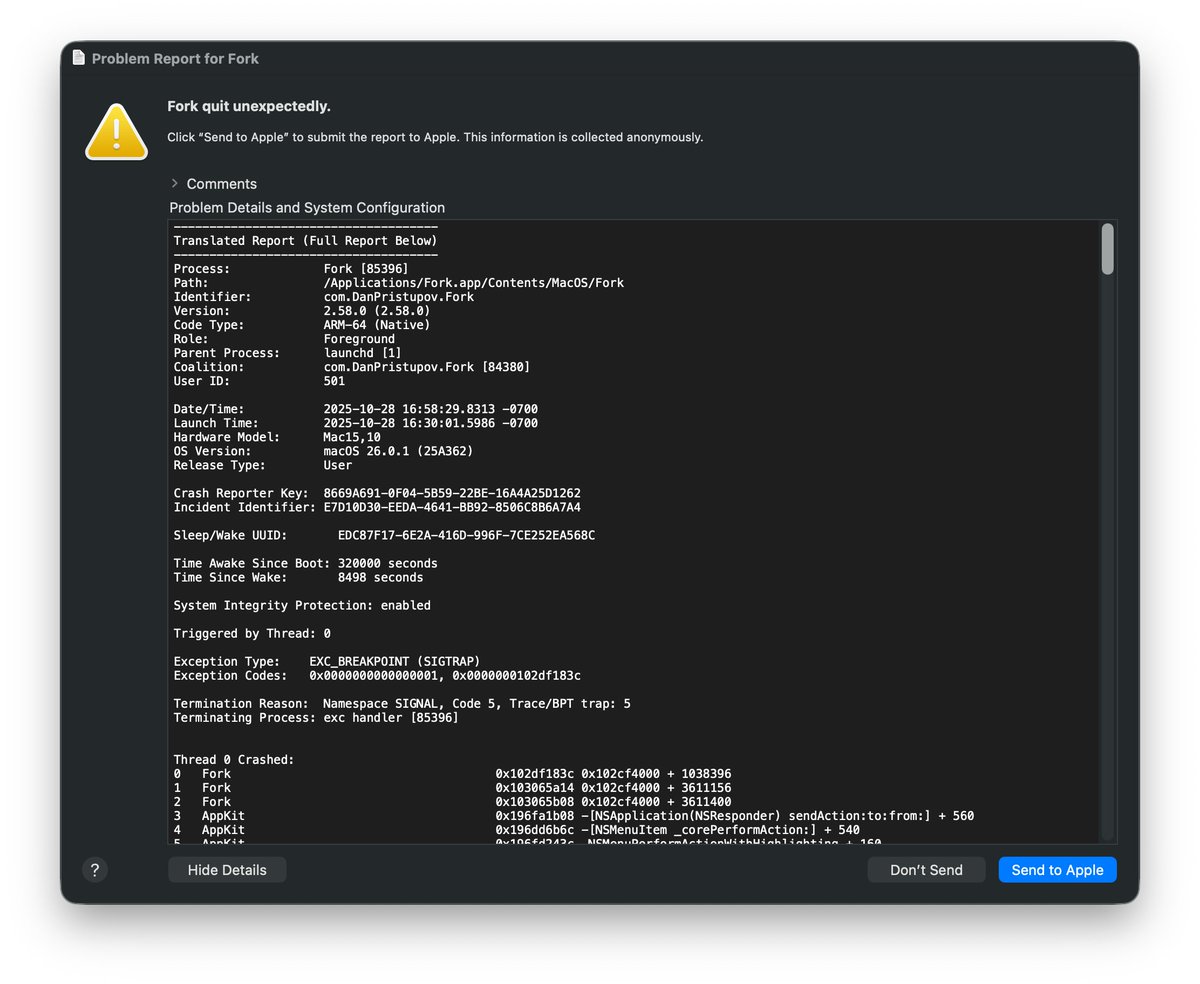Click the Crash Reporter Key line
The width and height of the screenshot is (1200, 984).
pos(377,493)
